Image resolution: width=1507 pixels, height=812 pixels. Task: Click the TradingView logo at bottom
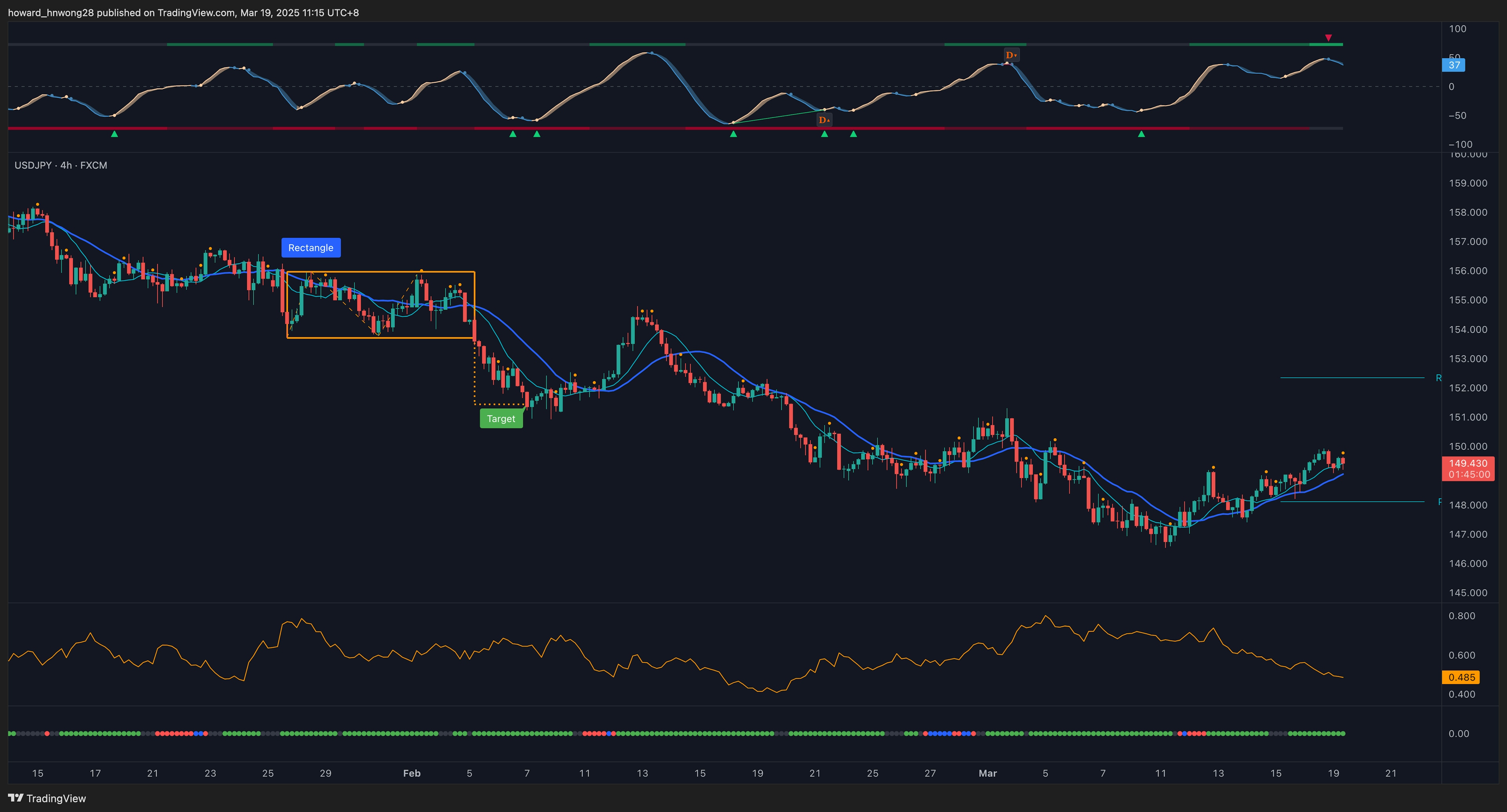[47, 798]
